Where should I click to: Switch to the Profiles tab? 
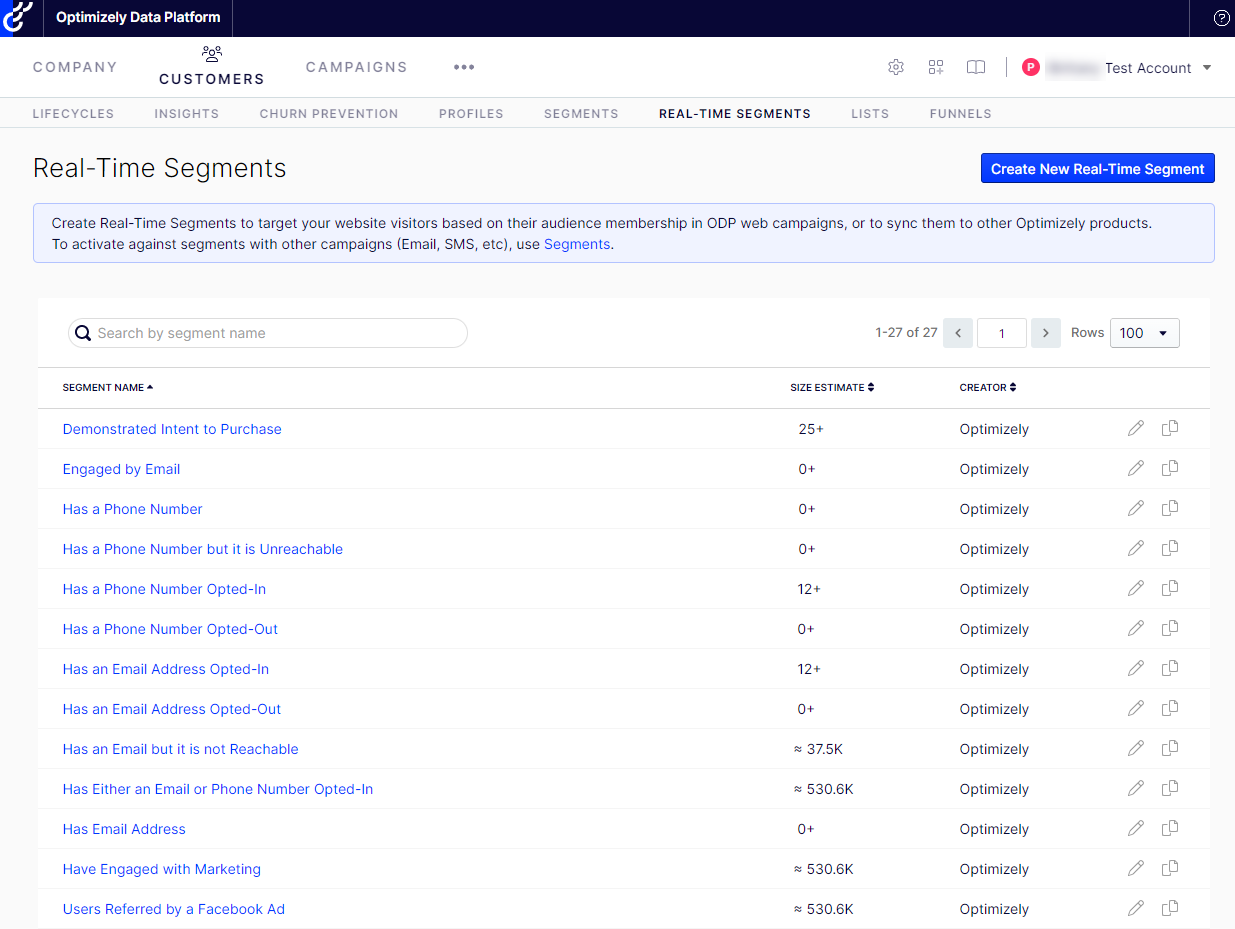pyautogui.click(x=471, y=114)
